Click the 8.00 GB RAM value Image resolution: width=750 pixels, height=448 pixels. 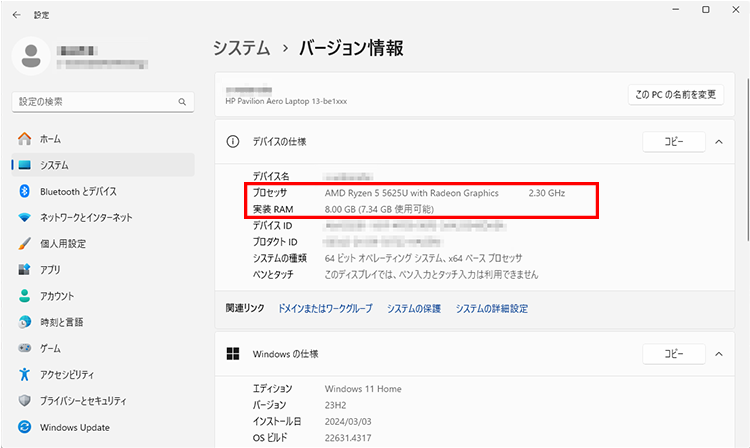[x=379, y=209]
